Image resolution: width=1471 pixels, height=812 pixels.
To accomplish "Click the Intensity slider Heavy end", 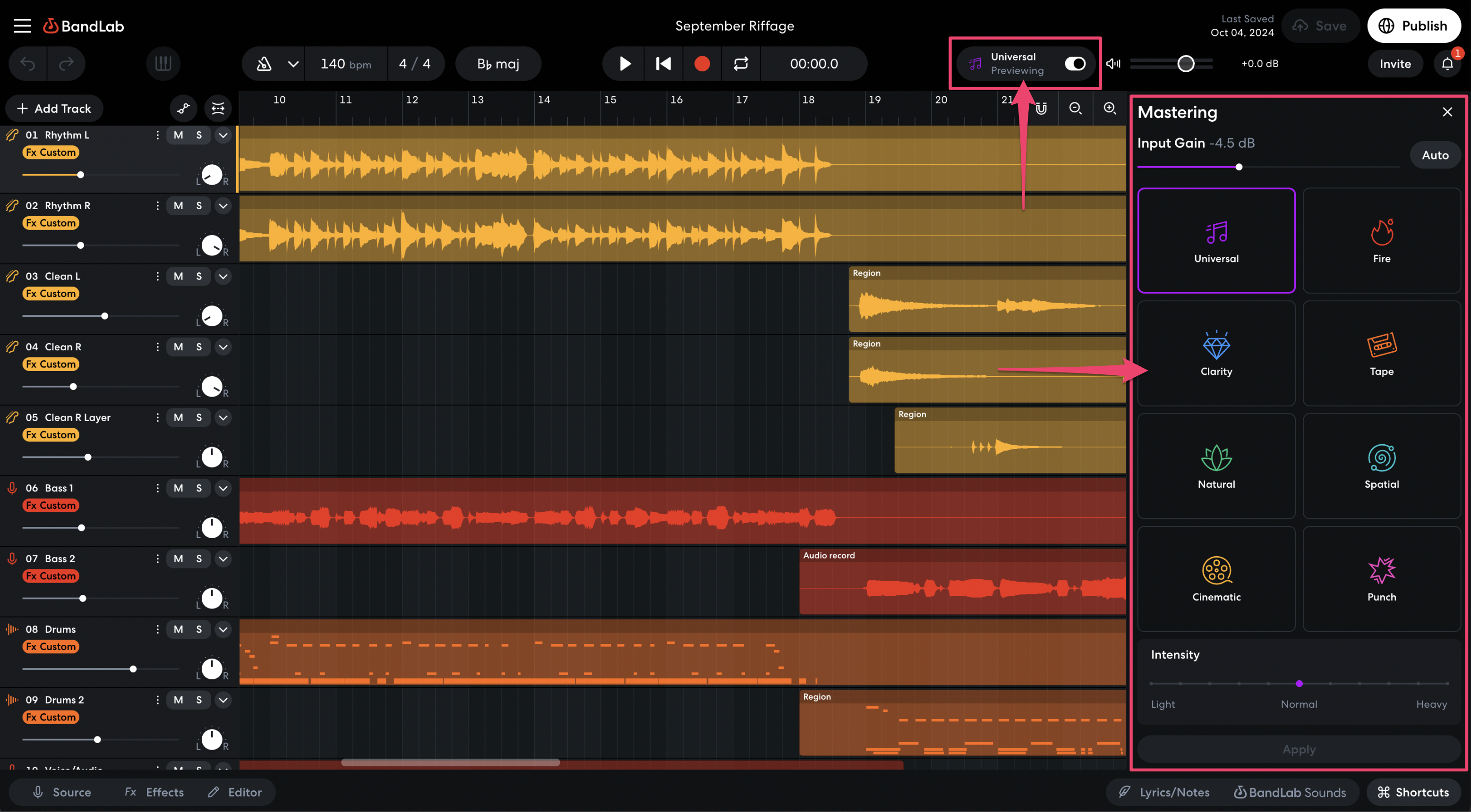I will click(x=1446, y=684).
